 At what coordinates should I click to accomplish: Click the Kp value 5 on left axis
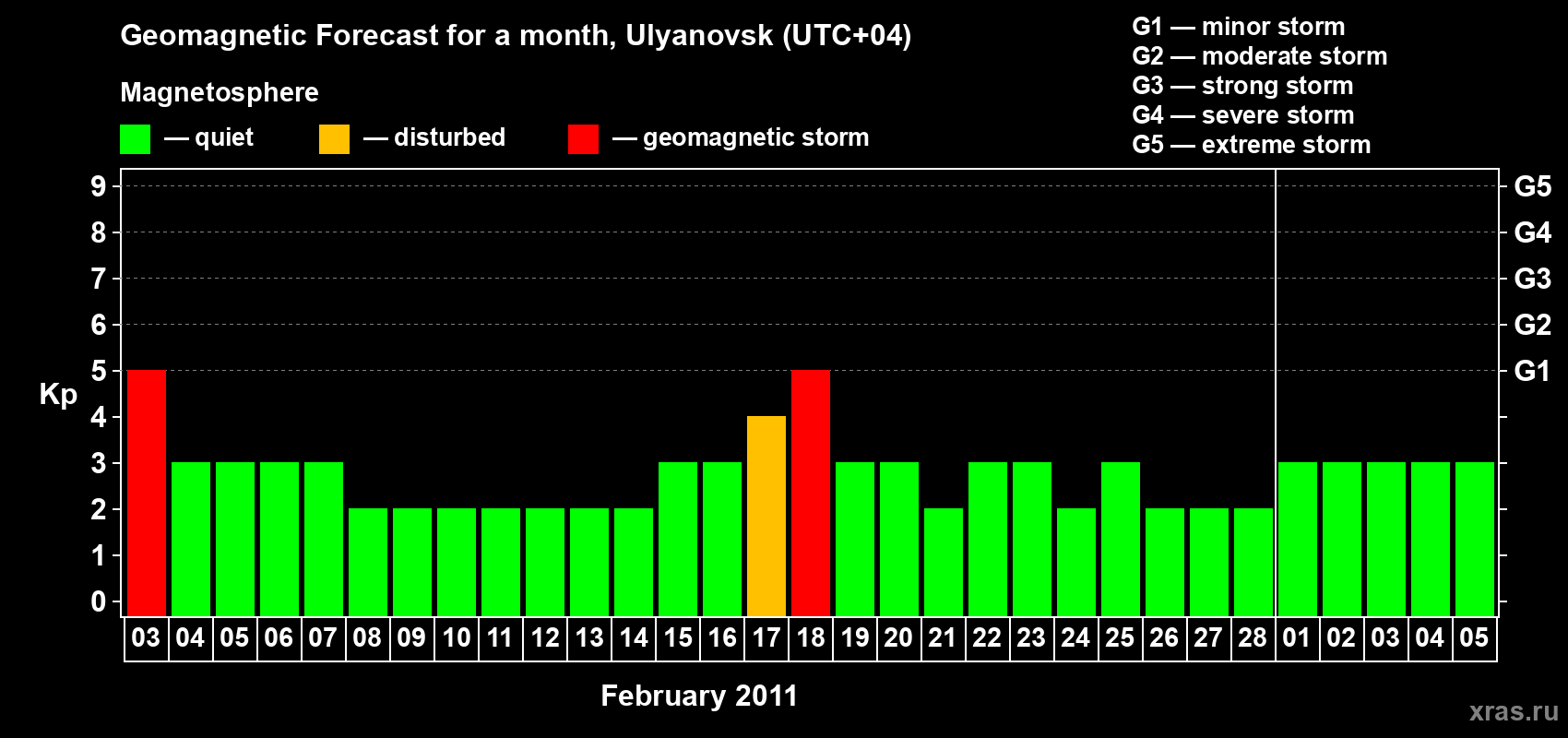(x=99, y=371)
